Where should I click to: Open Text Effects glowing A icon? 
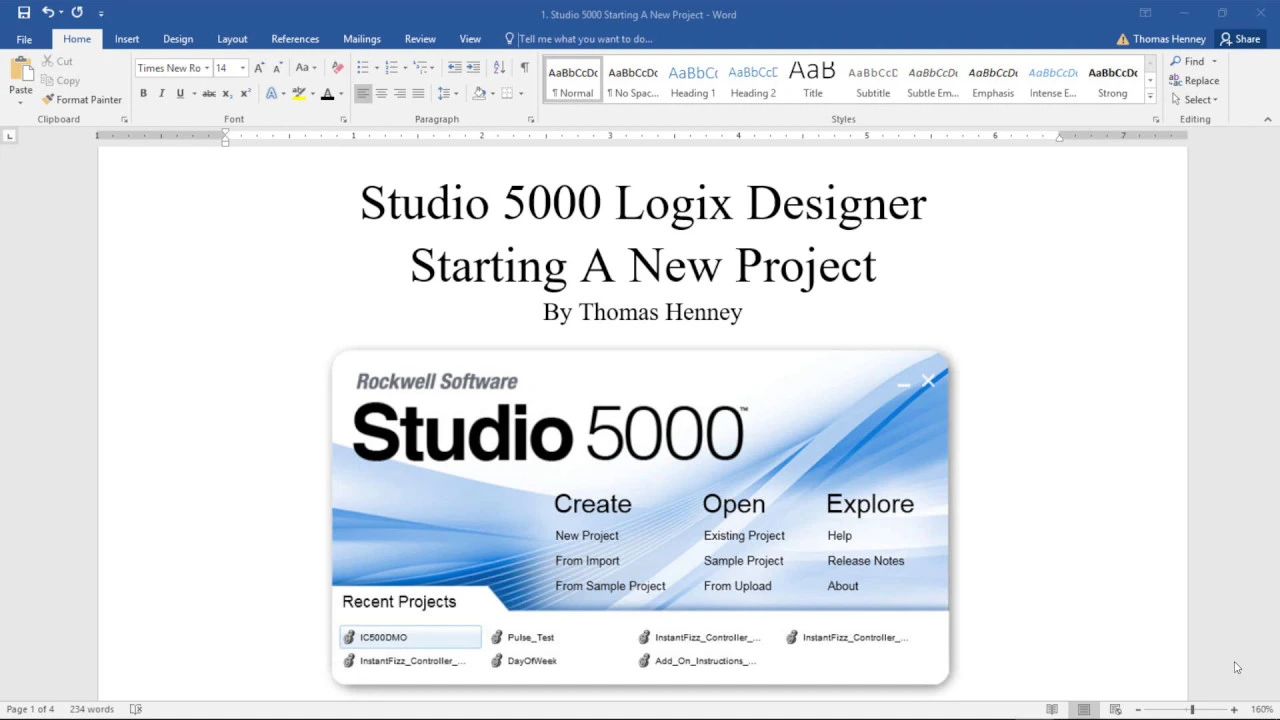click(271, 94)
